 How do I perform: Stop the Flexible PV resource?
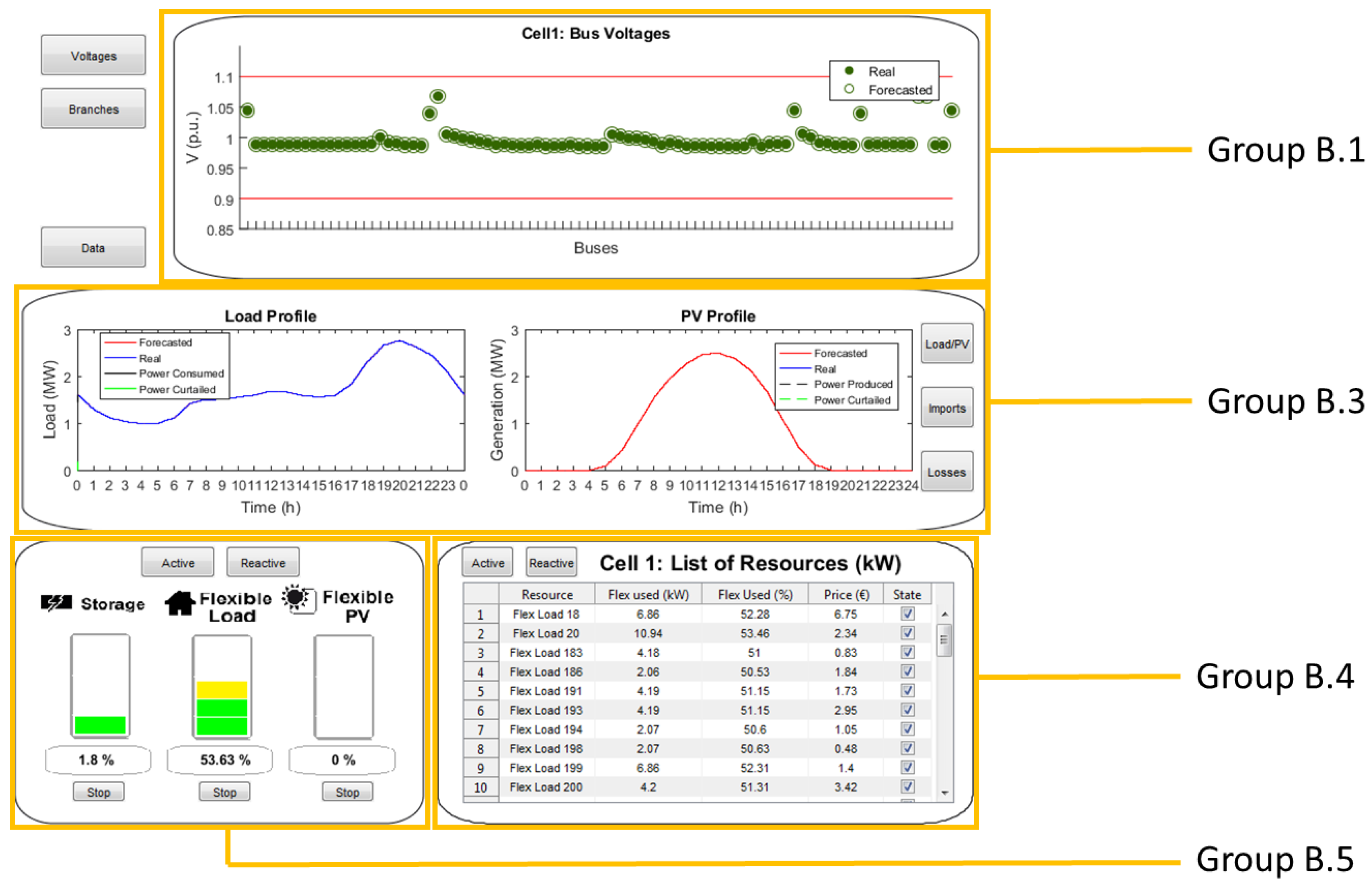click(347, 792)
